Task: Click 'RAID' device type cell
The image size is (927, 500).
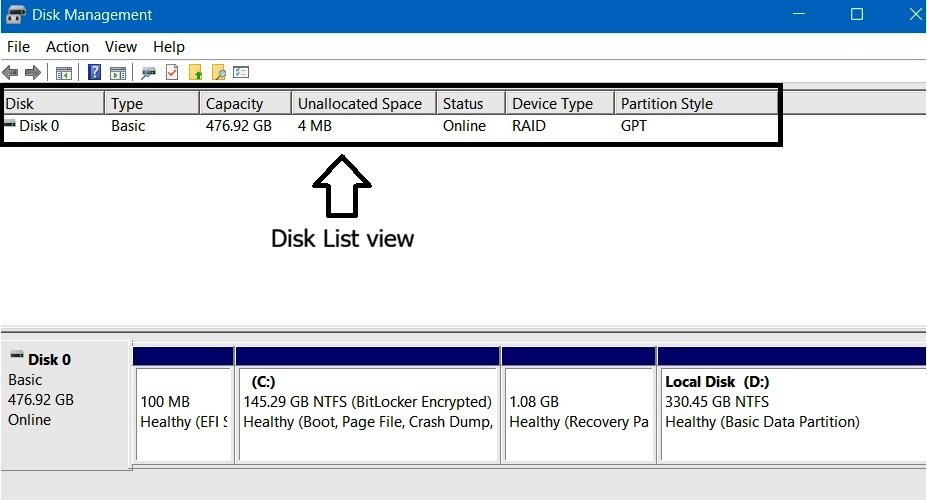Action: 529,126
